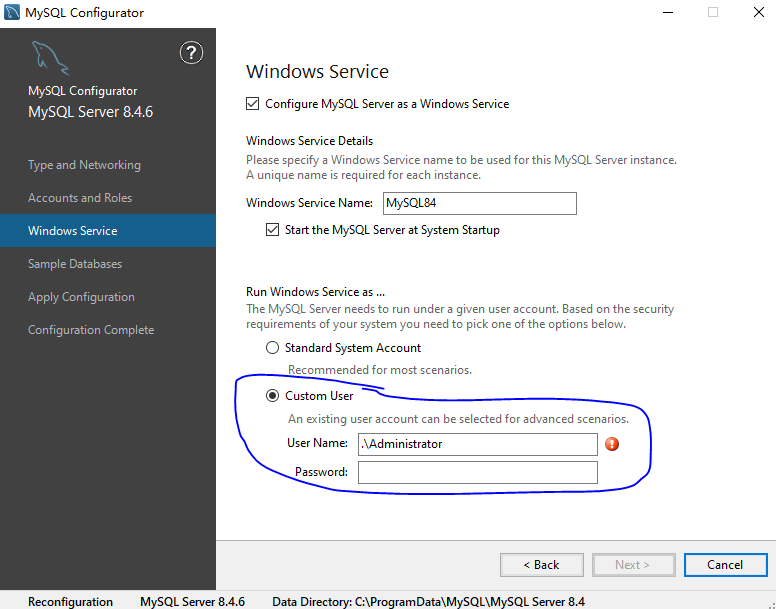Go to Type and Networking step
776x609 pixels.
84,165
